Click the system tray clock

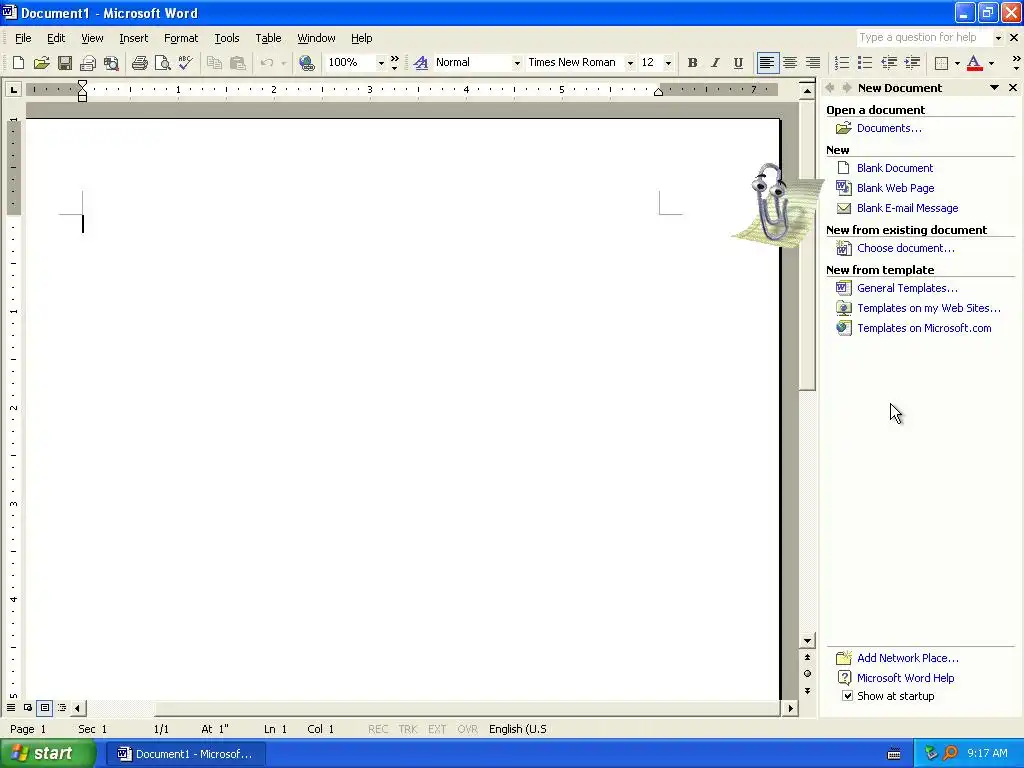(987, 753)
